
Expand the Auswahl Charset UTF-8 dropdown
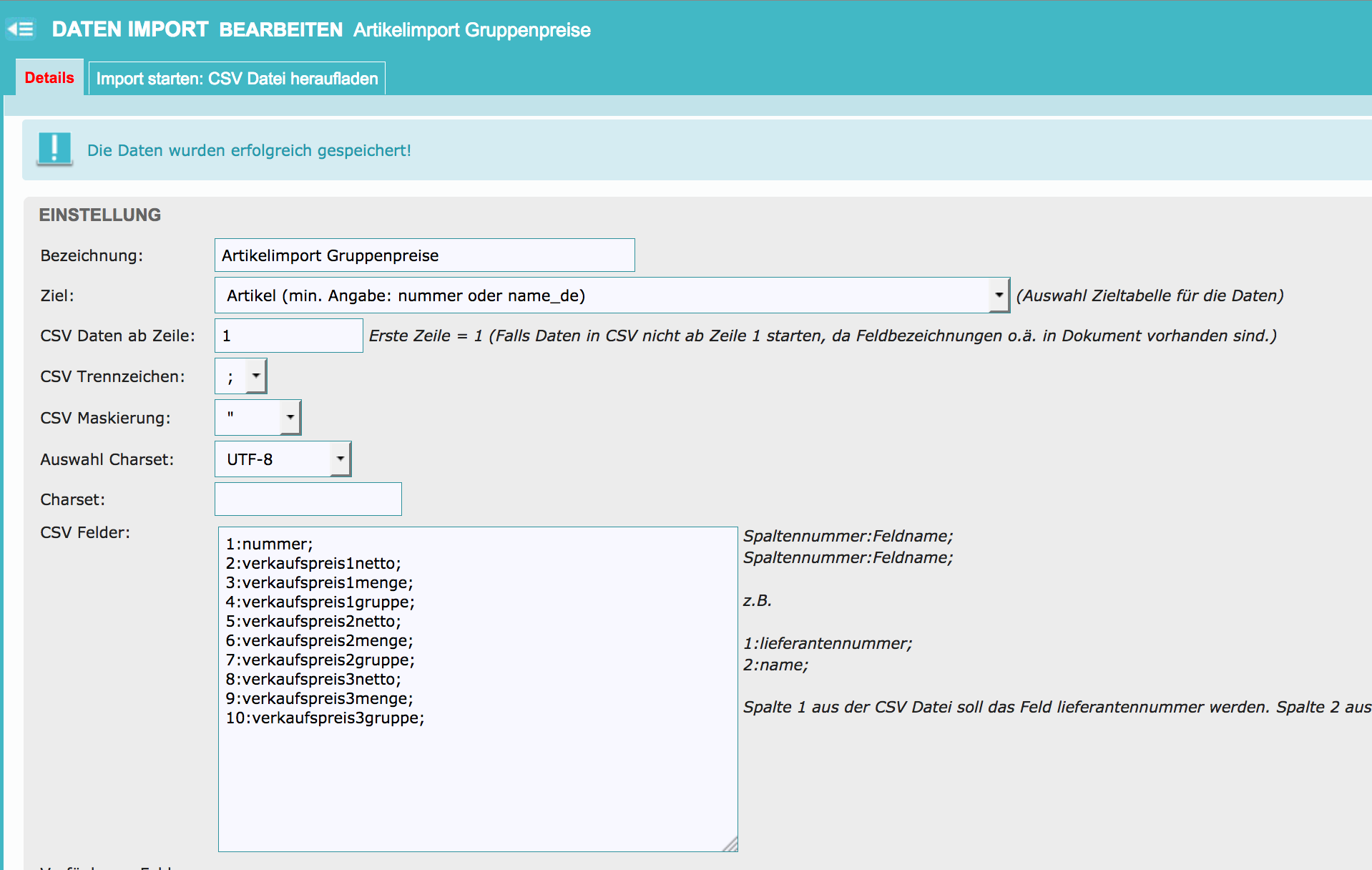283,459
